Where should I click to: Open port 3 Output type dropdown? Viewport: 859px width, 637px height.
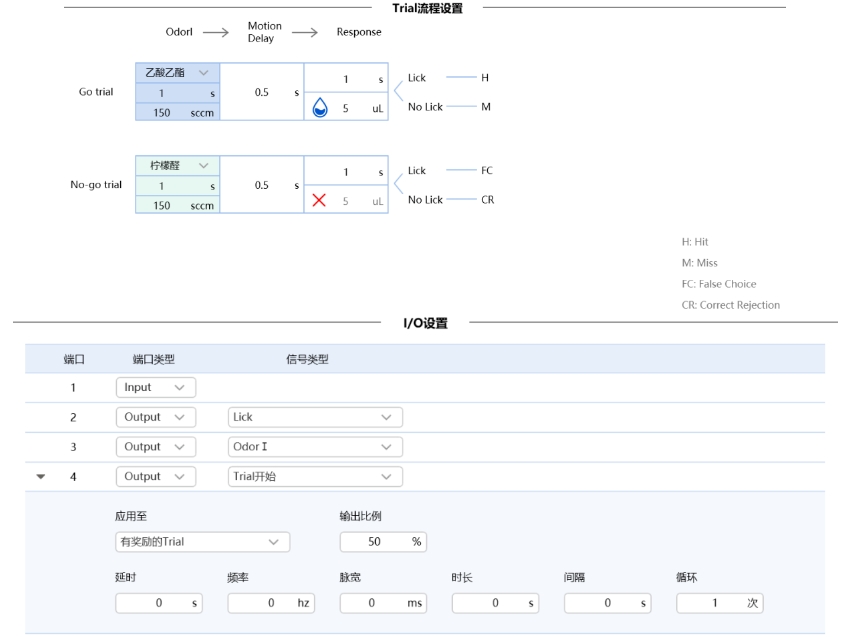pyautogui.click(x=155, y=447)
